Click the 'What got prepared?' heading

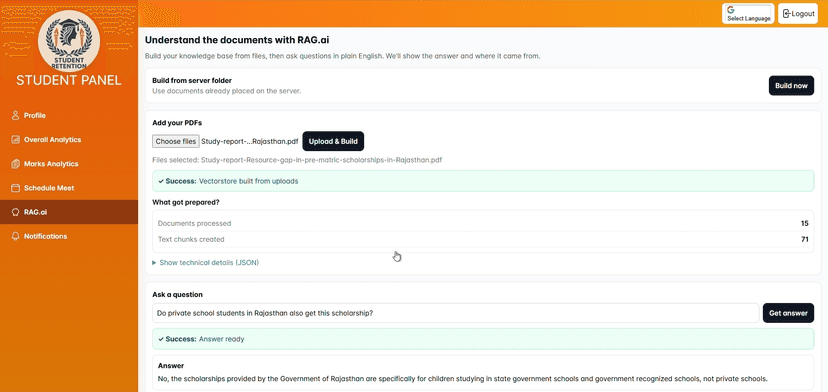tap(186, 202)
